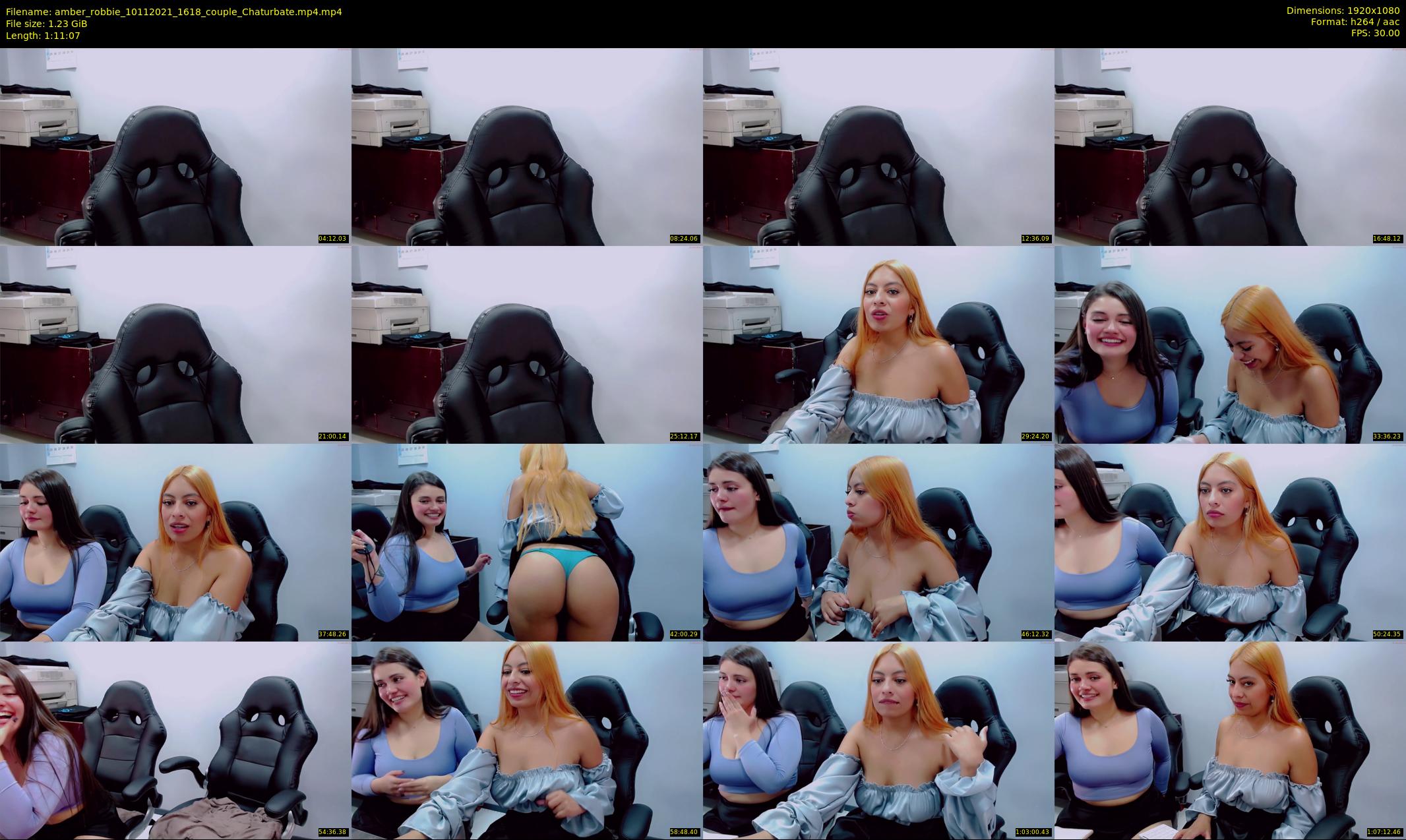Click the Length 1:11:07 label
This screenshot has height=840, width=1406.
tap(43, 36)
